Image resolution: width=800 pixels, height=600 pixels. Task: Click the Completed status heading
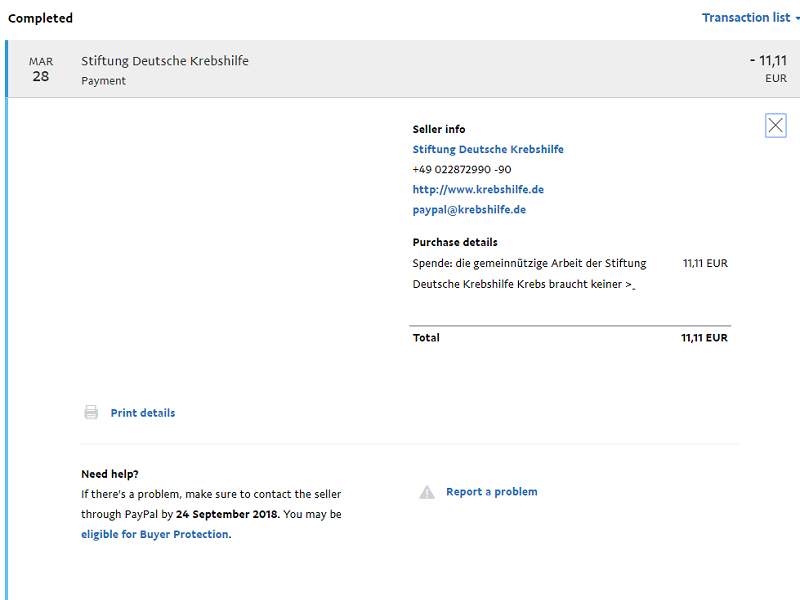click(x=40, y=18)
